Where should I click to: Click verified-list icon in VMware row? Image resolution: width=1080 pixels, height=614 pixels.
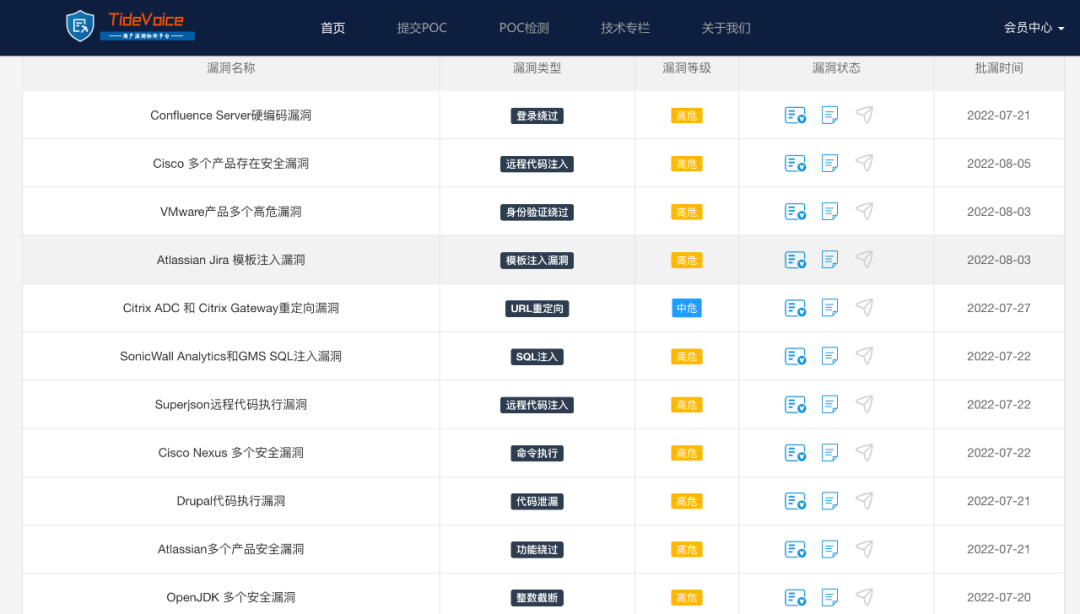[x=796, y=212]
